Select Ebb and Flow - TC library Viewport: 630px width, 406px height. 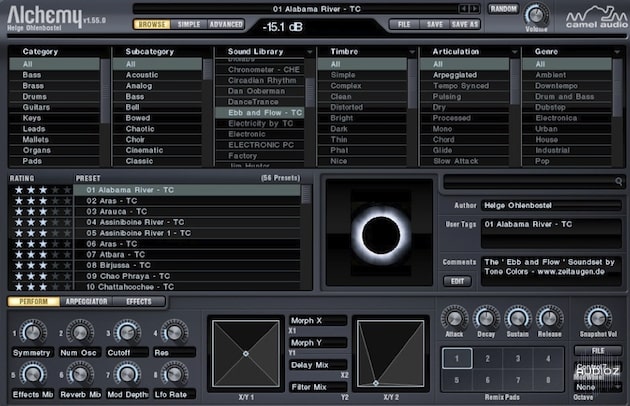pyautogui.click(x=260, y=113)
